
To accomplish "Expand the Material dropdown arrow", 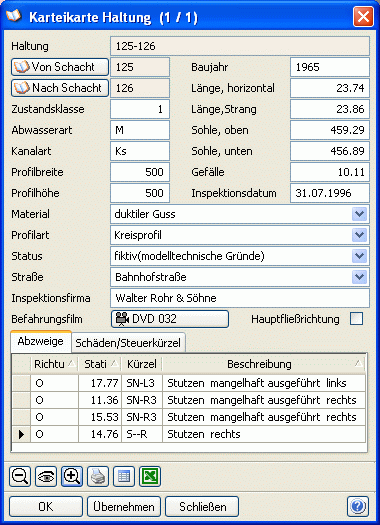I will tap(360, 214).
